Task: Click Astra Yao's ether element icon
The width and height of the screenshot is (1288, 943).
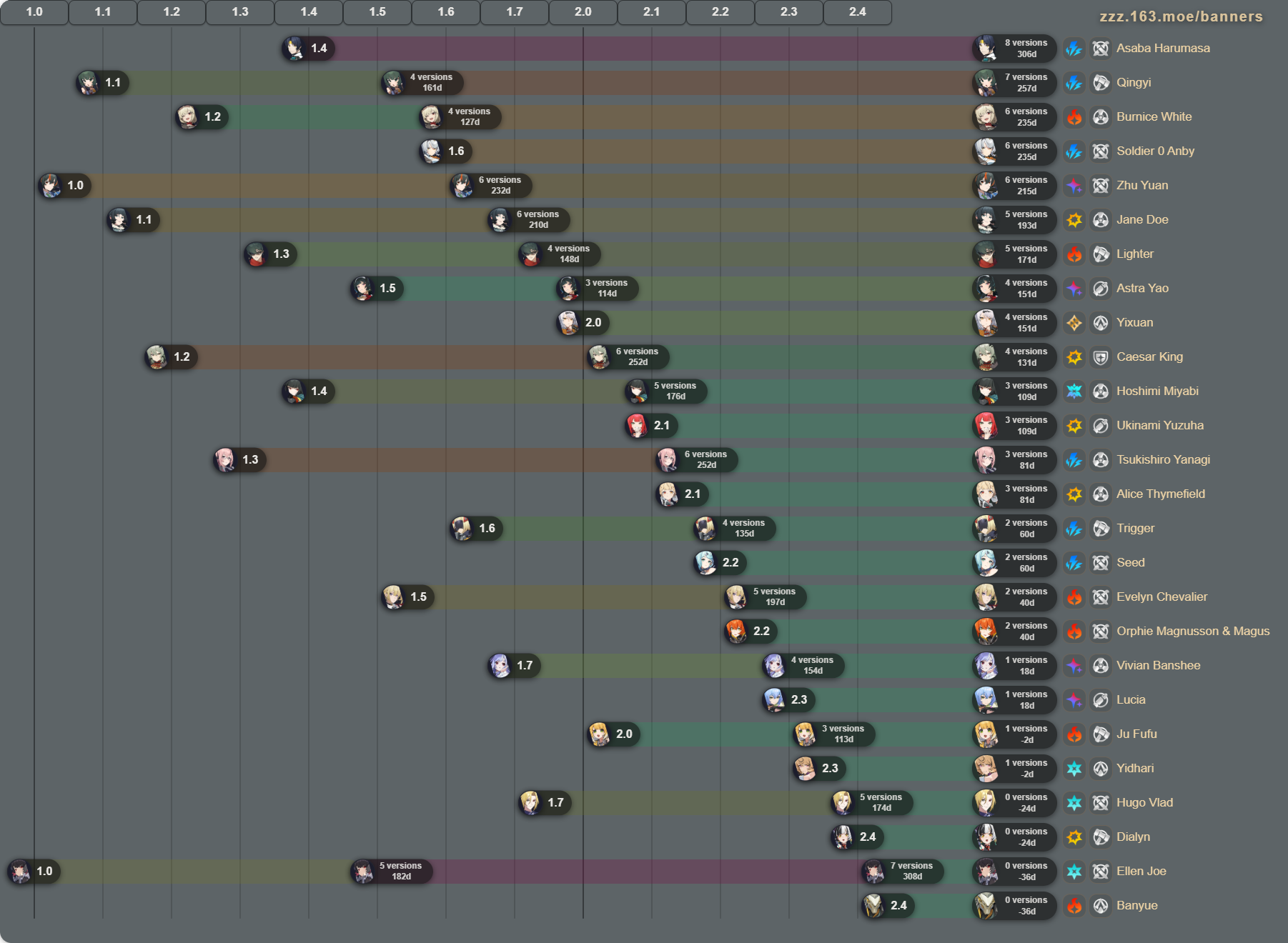Action: pyautogui.click(x=1074, y=289)
